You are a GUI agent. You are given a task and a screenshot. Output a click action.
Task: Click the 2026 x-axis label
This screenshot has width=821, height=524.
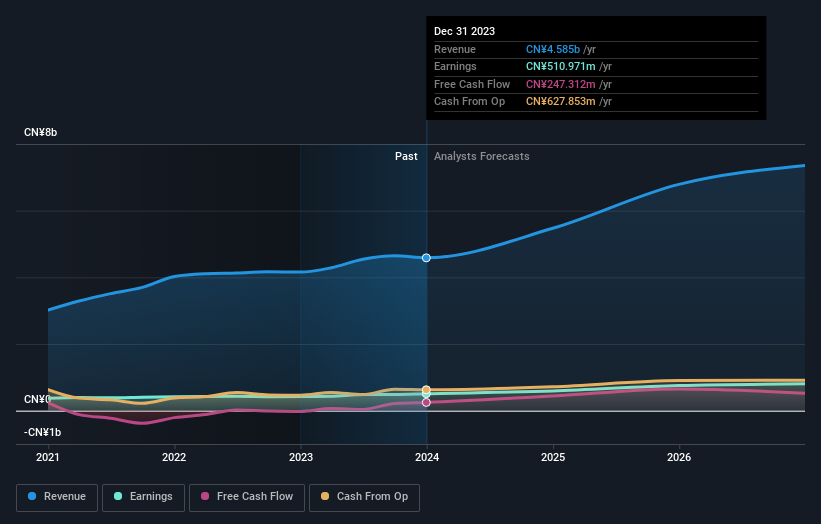point(679,457)
